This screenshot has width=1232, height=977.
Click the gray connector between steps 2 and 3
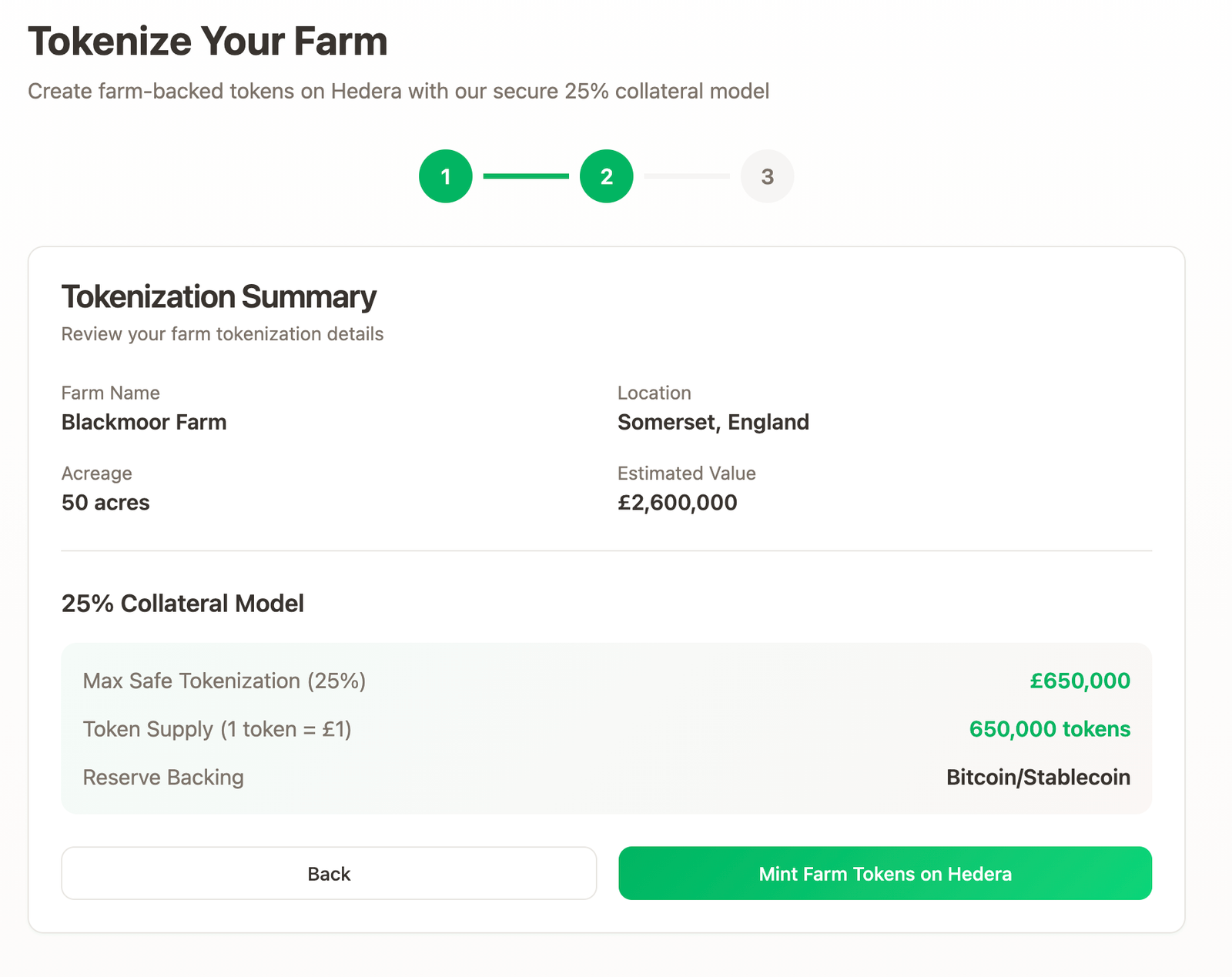tap(687, 176)
